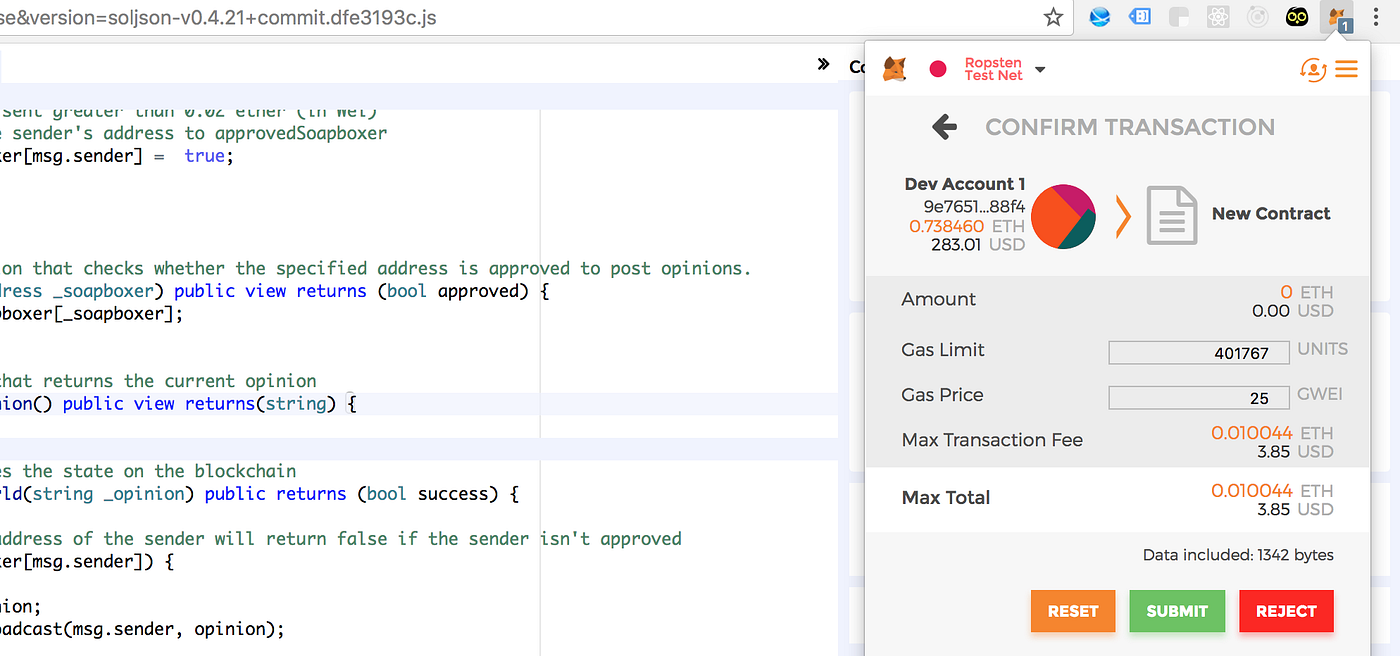Open the MetaMask hamburger menu

pyautogui.click(x=1346, y=69)
